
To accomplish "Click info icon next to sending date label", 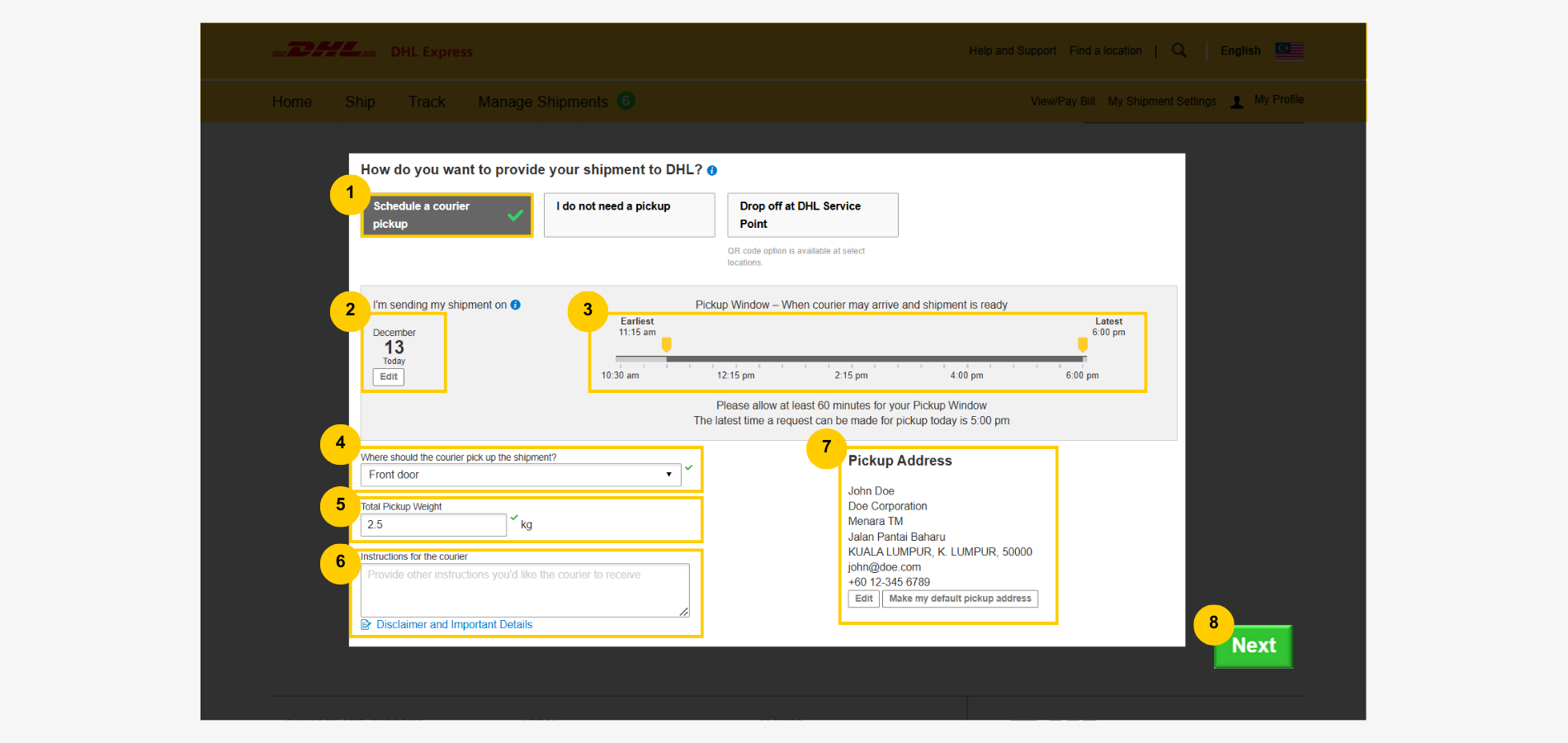I will click(x=516, y=305).
